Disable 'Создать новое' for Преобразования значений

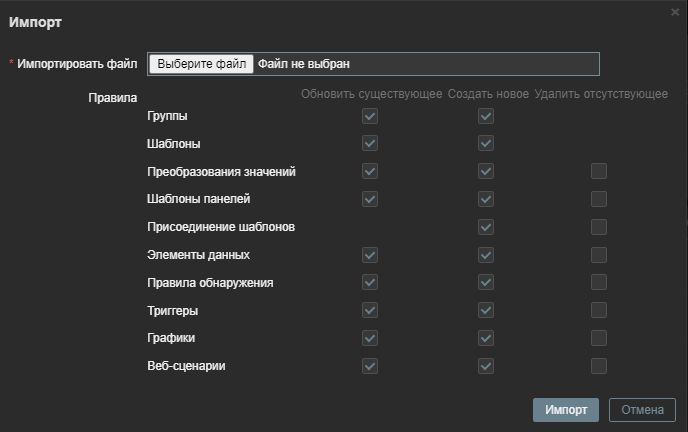pos(486,172)
